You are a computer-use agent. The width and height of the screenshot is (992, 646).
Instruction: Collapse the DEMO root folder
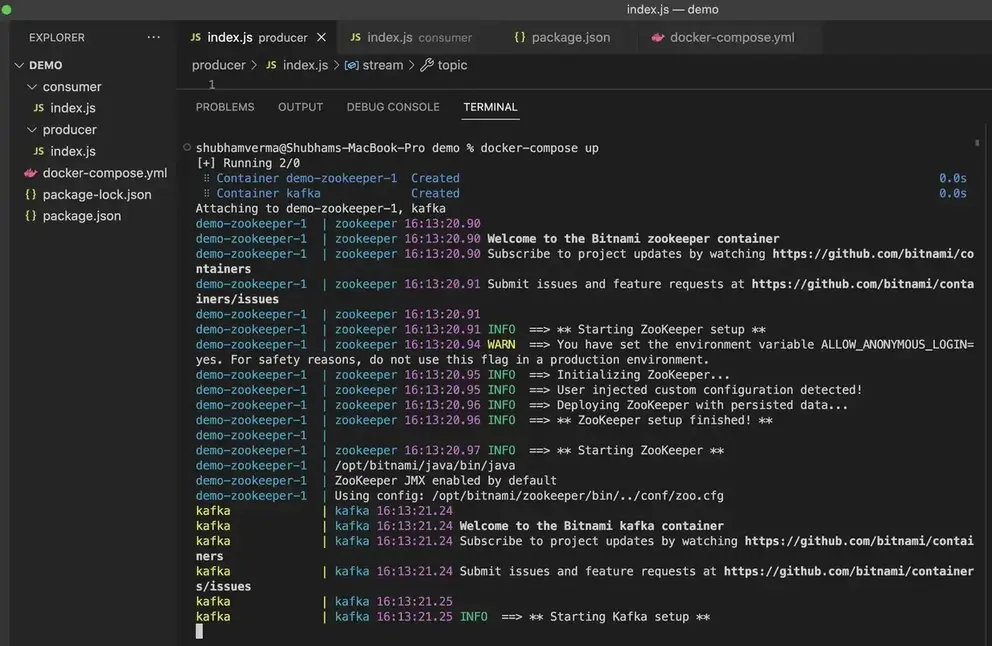(20, 65)
